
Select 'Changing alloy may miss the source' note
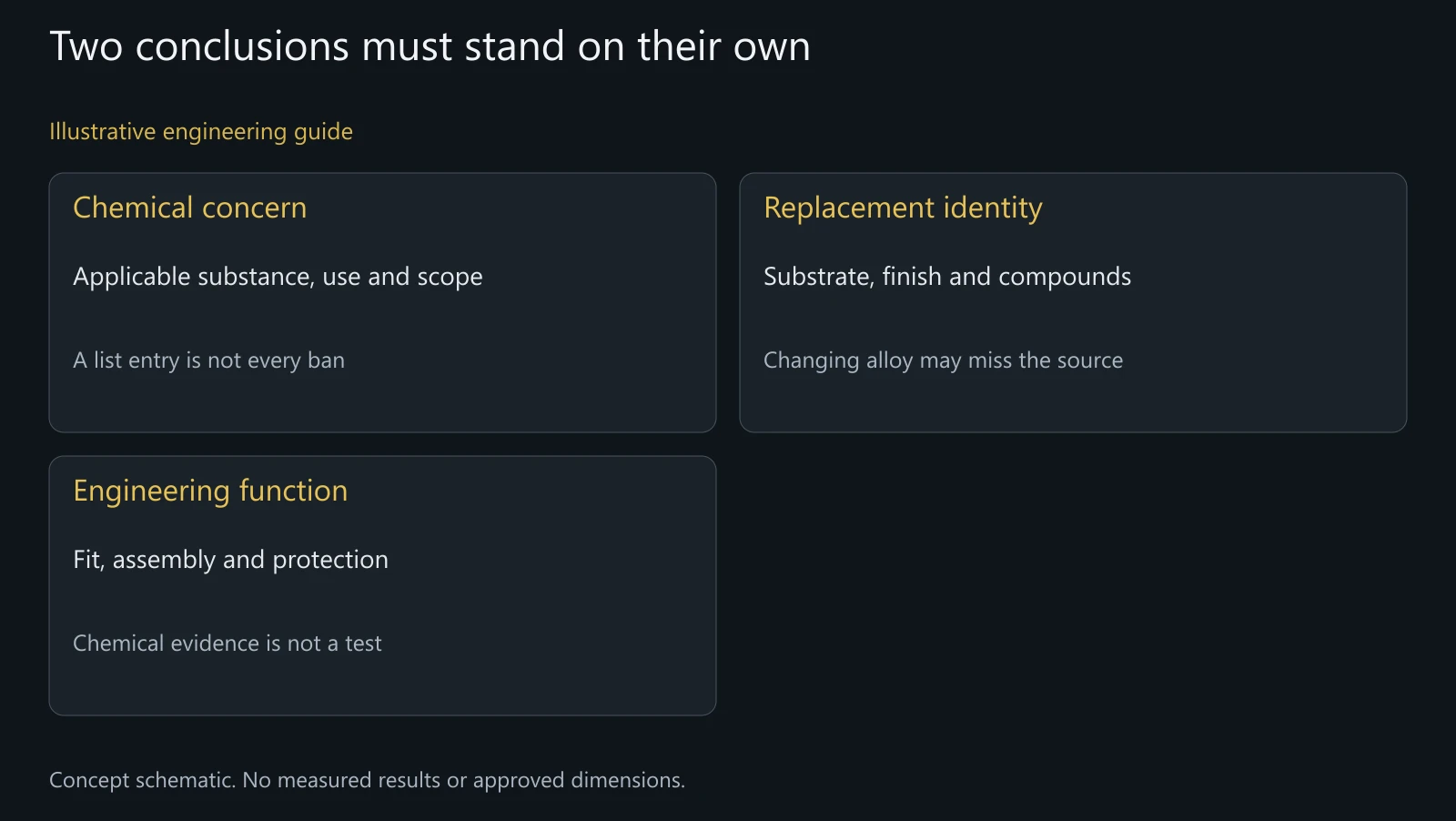943,360
